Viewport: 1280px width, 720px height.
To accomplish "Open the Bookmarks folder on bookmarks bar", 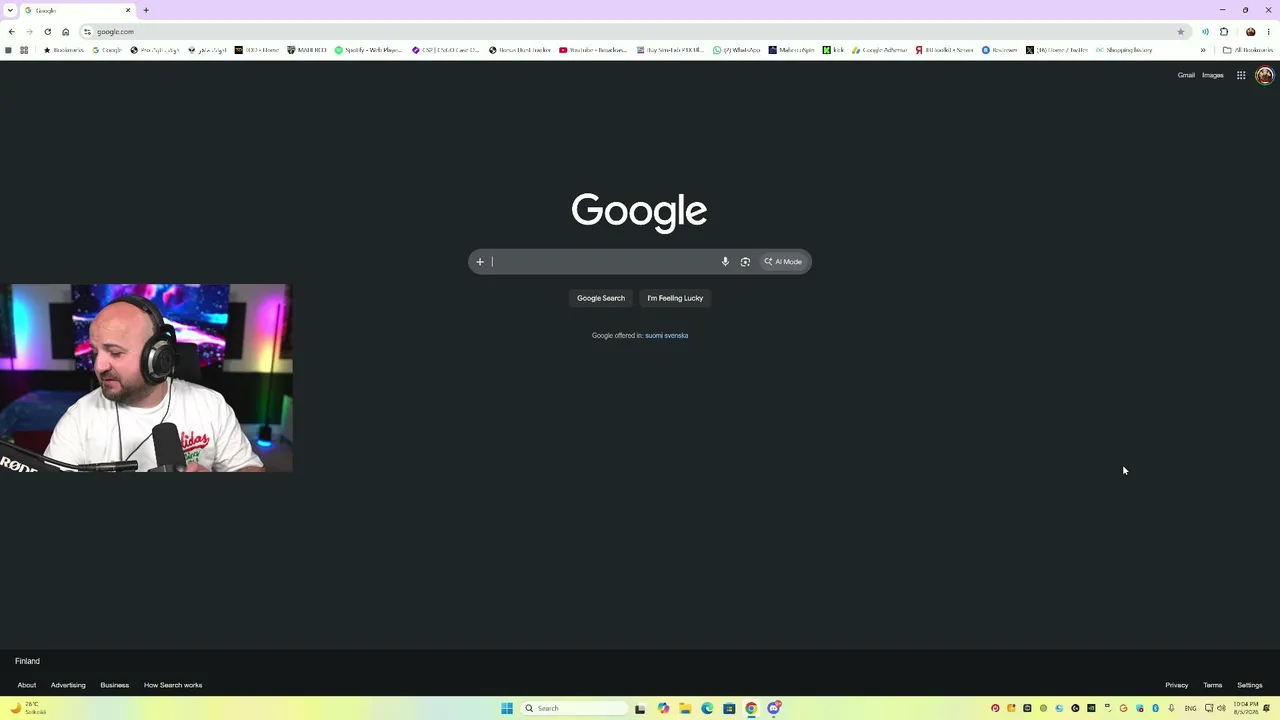I will click(x=64, y=50).
